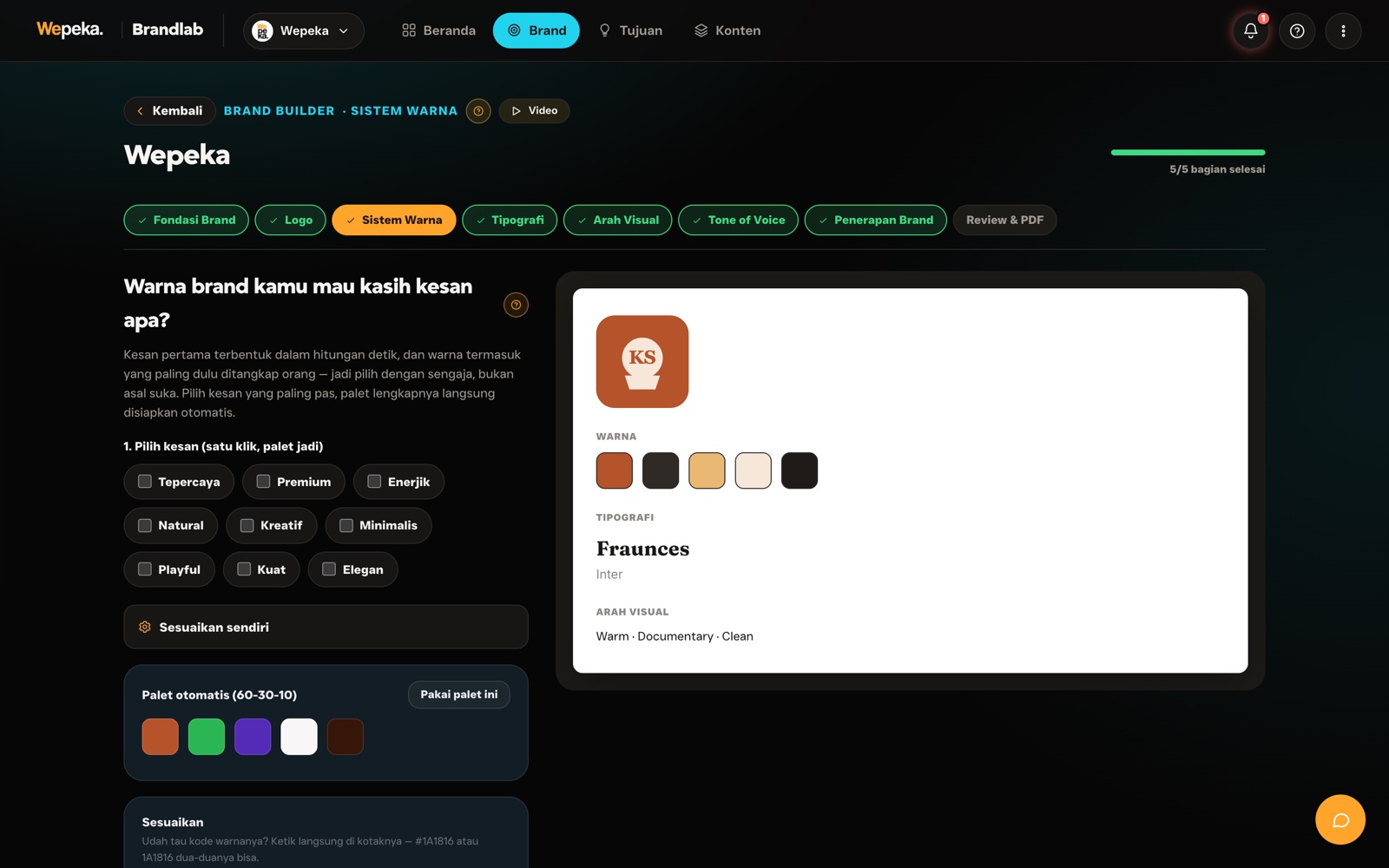This screenshot has height=868, width=1389.
Task: Select the green swatch in Palet otomatis
Action: click(x=207, y=737)
